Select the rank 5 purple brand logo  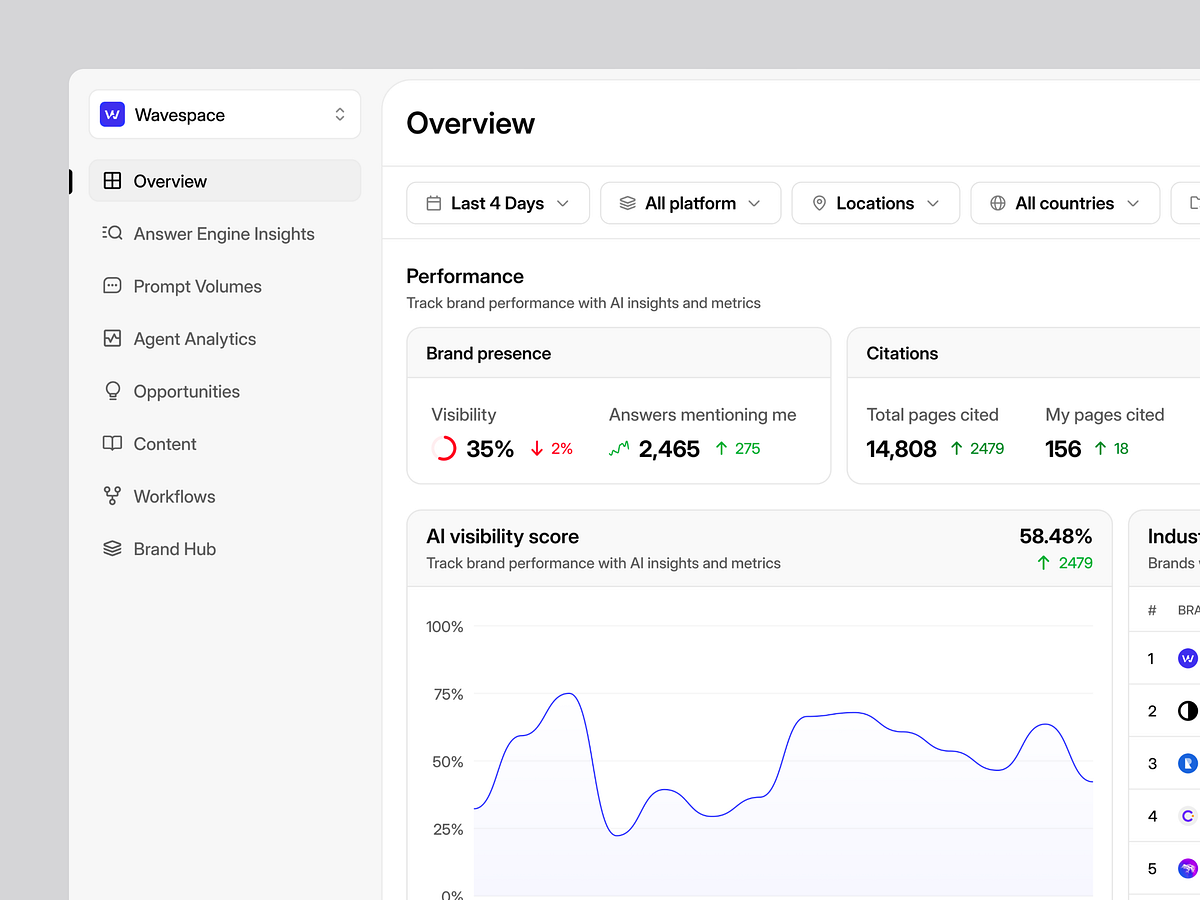coord(1188,868)
